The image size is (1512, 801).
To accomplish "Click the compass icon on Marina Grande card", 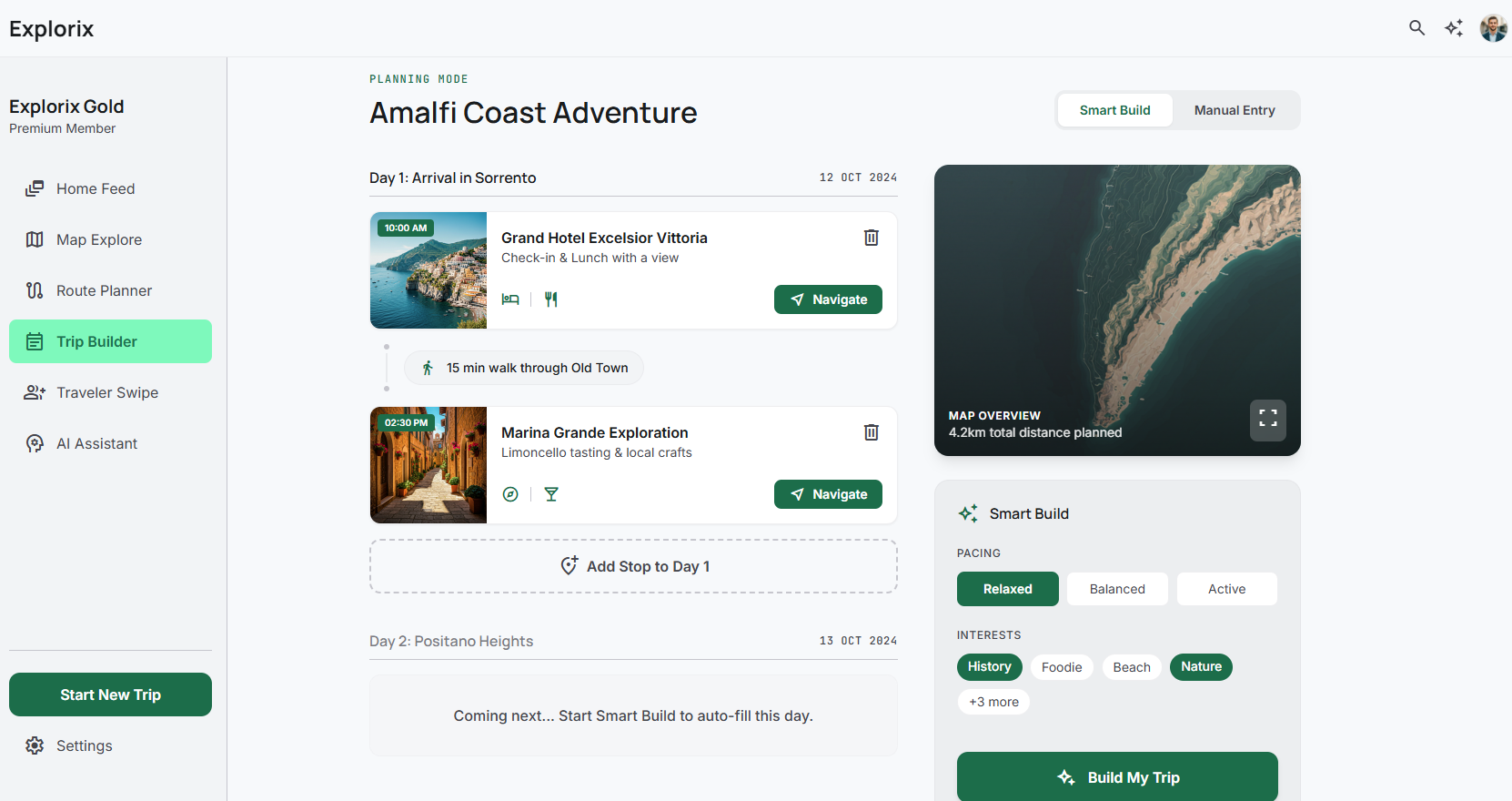I will pos(510,494).
